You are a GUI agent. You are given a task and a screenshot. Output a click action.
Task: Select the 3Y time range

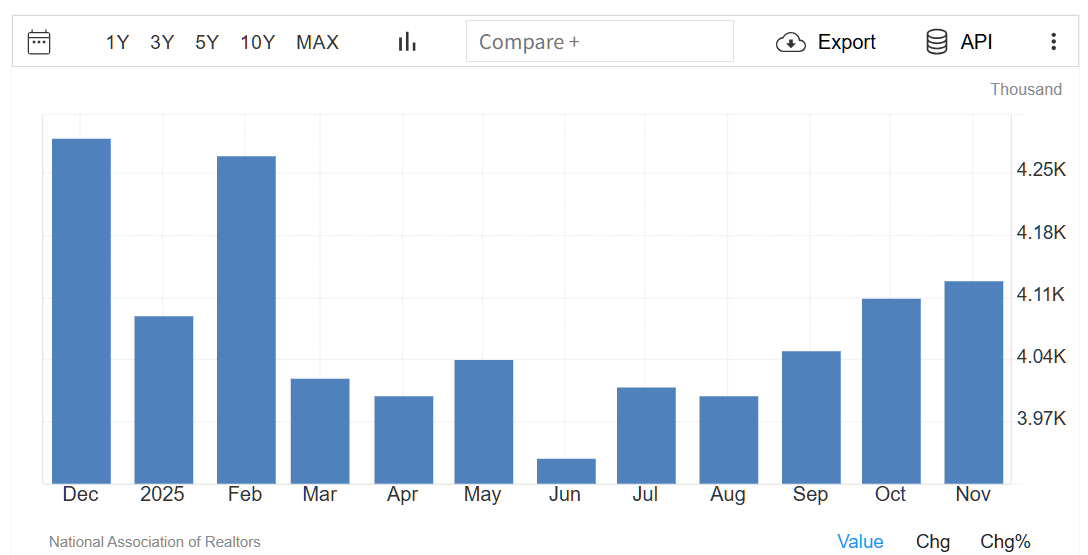162,42
